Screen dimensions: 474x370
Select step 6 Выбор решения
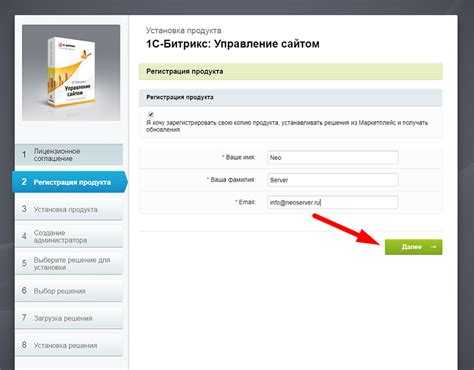coord(69,291)
